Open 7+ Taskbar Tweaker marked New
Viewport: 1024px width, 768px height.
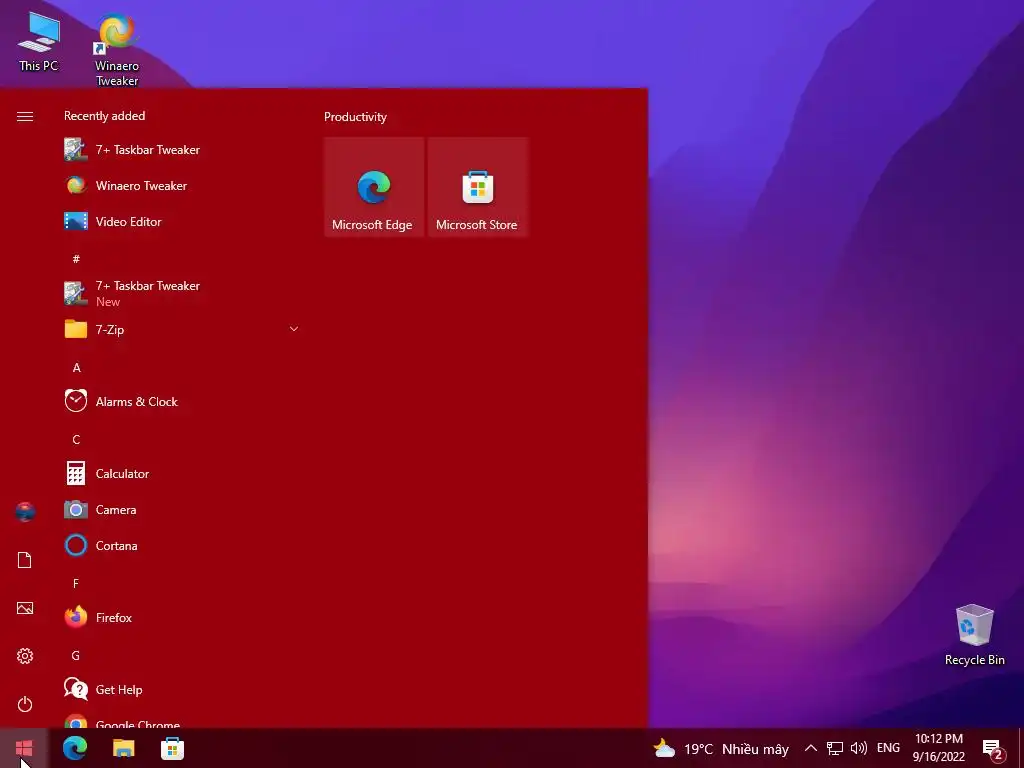click(x=181, y=293)
